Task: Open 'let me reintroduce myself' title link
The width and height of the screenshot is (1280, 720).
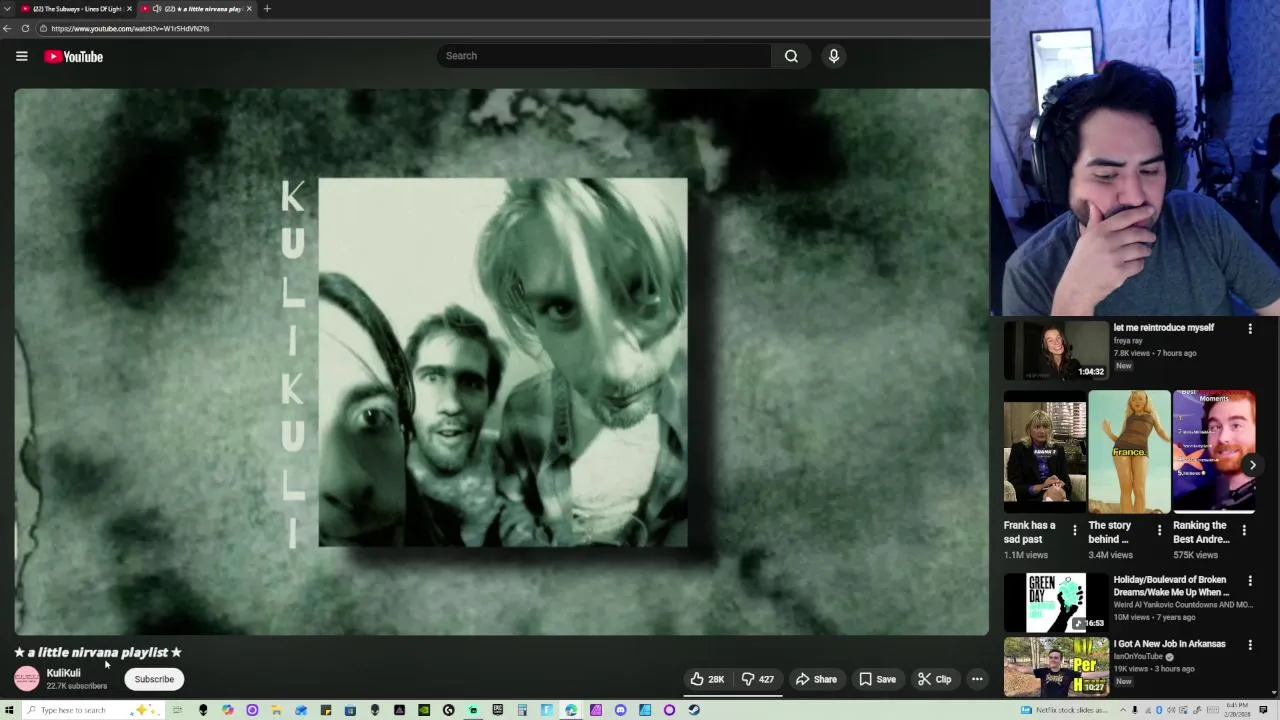Action: [x=1163, y=328]
